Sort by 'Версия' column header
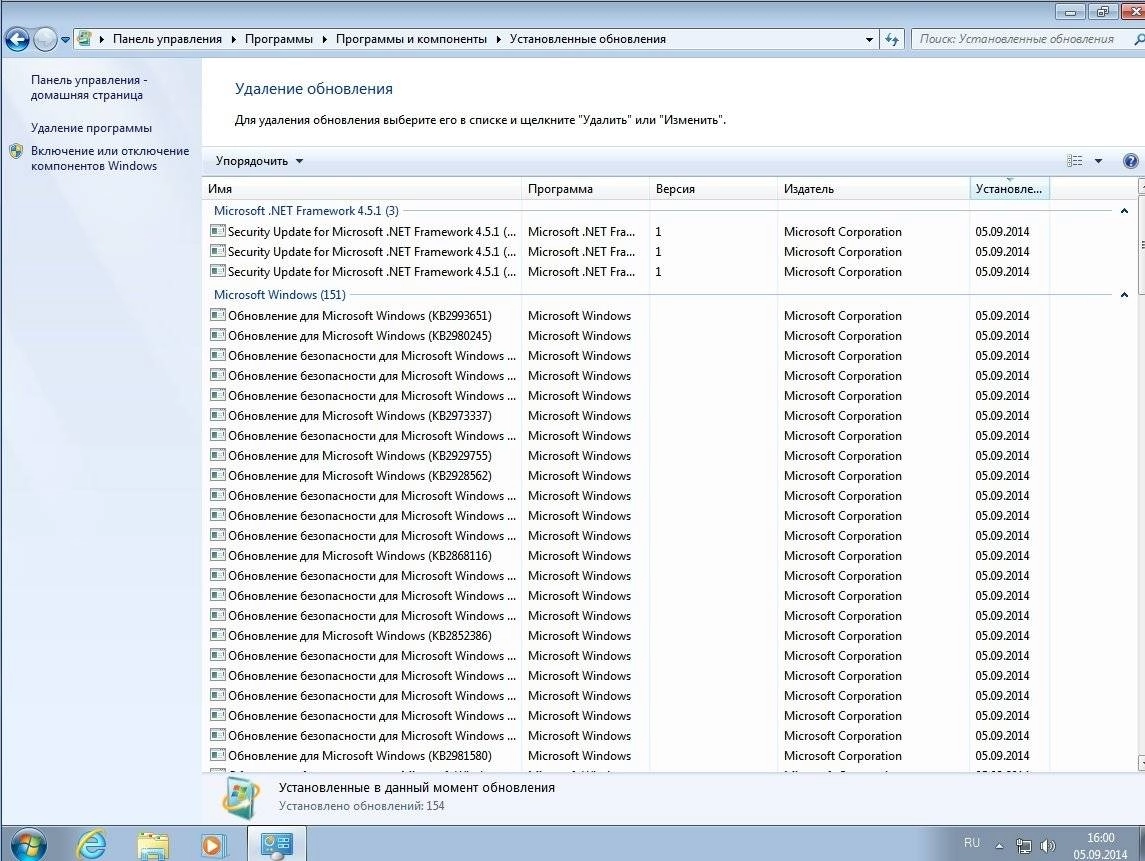The width and height of the screenshot is (1145, 861). [x=713, y=188]
